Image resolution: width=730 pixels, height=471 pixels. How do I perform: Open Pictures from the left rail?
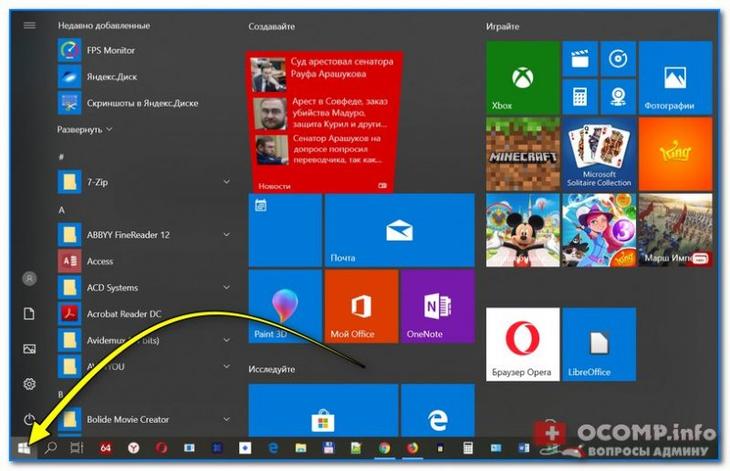pyautogui.click(x=29, y=349)
